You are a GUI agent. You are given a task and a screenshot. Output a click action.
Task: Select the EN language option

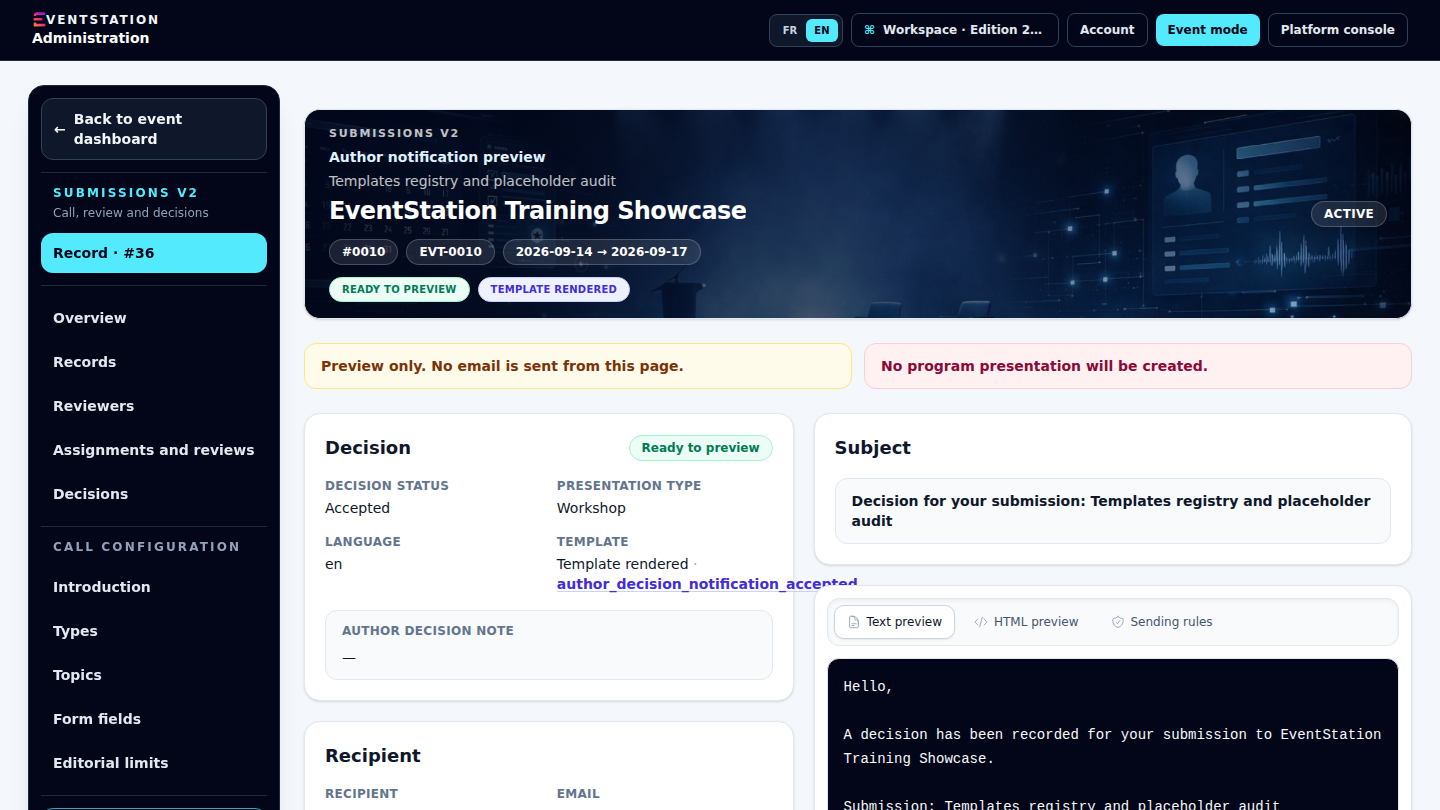[822, 30]
